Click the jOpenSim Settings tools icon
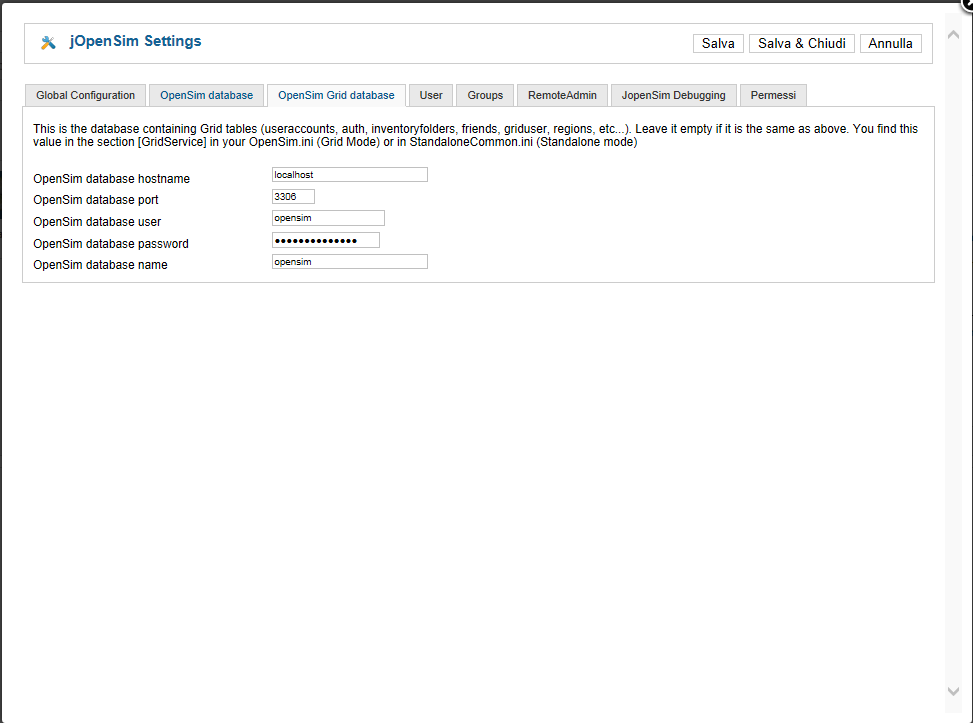 [x=48, y=42]
